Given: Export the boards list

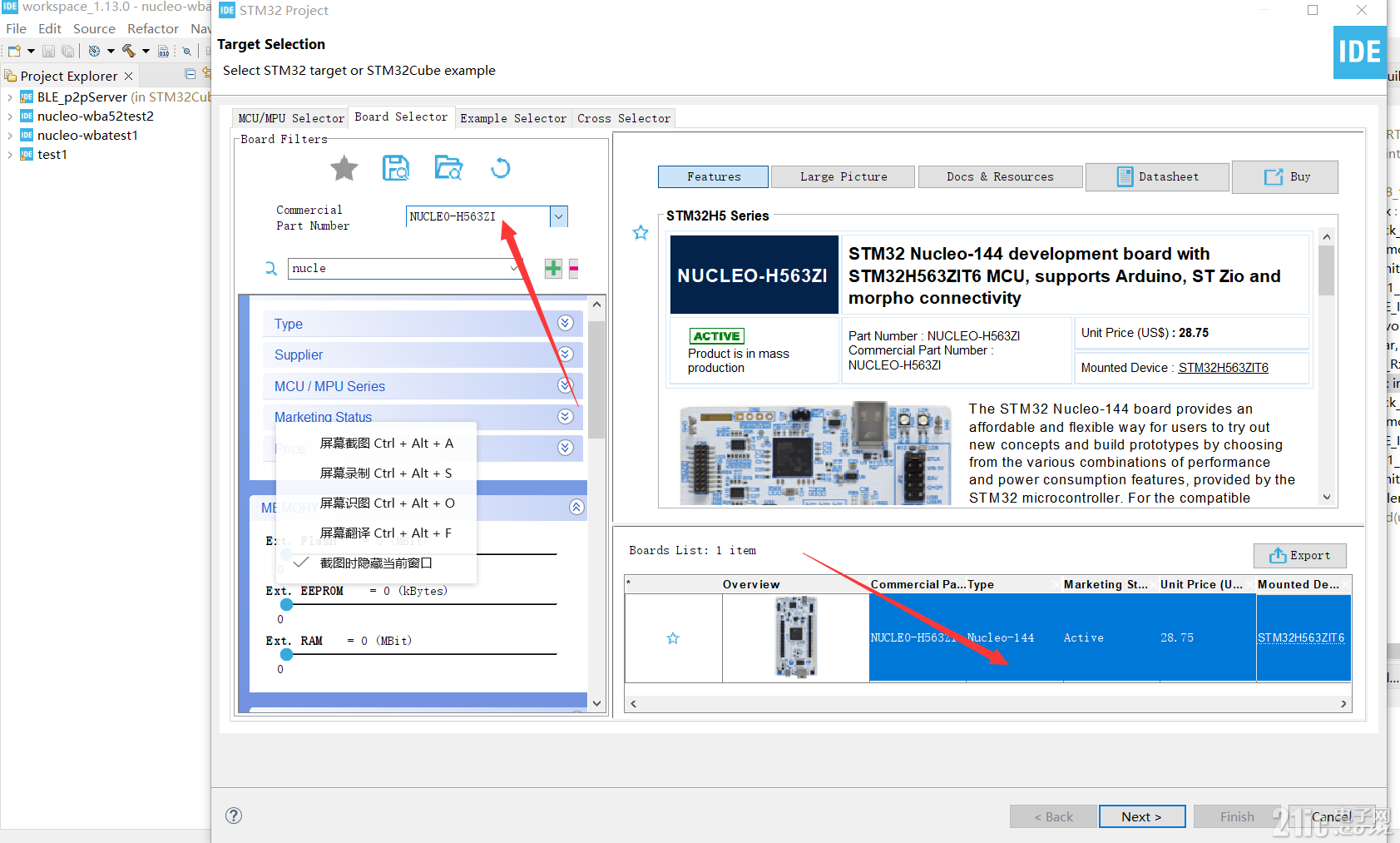Looking at the screenshot, I should 1299,555.
